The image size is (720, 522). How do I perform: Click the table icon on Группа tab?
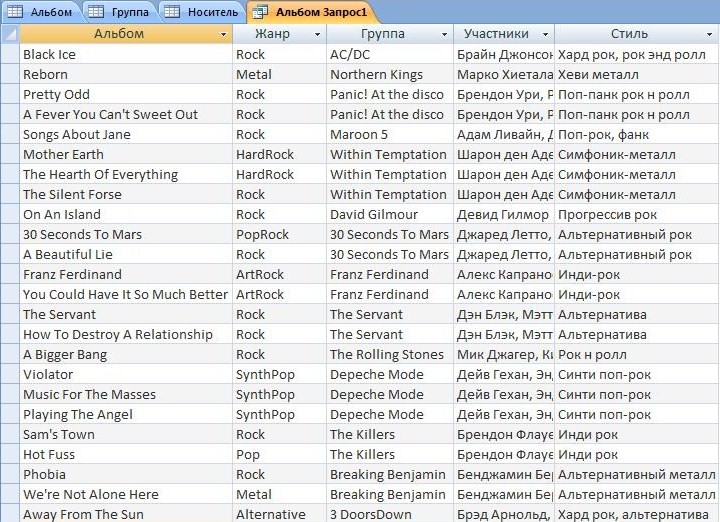pyautogui.click(x=96, y=12)
